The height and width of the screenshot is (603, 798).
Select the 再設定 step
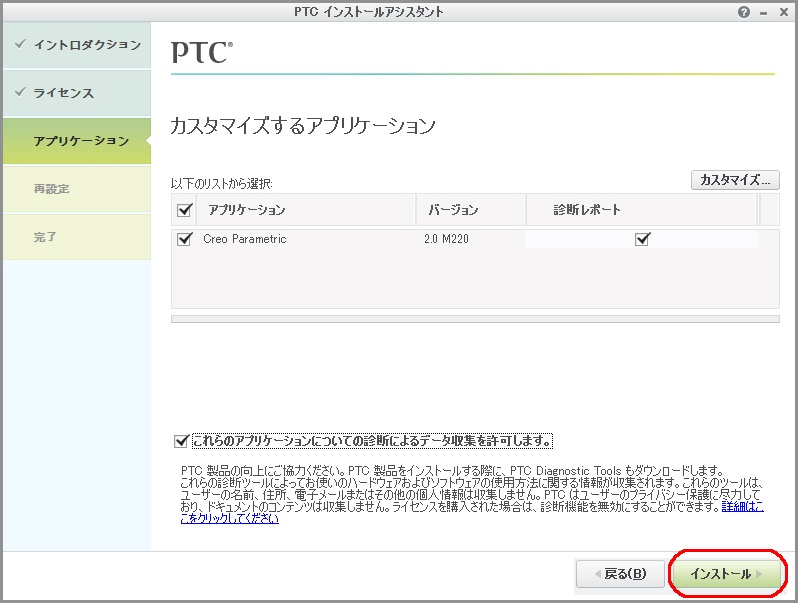[x=77, y=189]
